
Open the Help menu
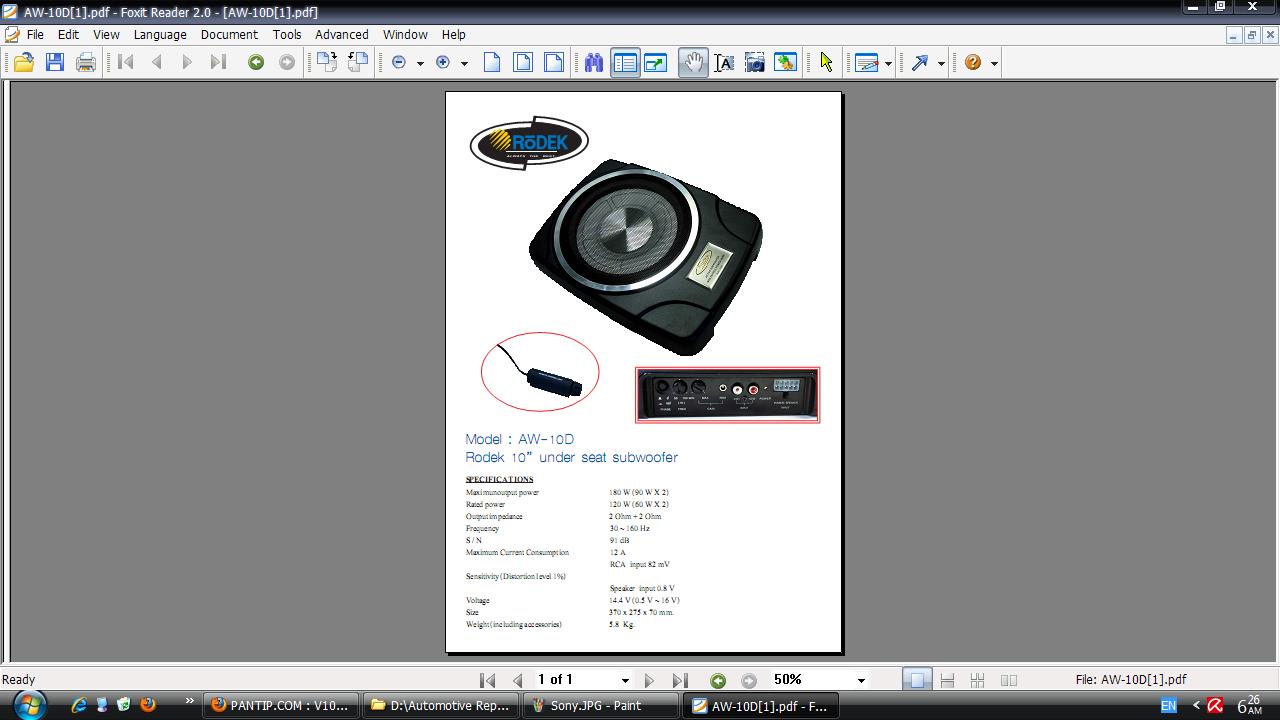[x=454, y=34]
